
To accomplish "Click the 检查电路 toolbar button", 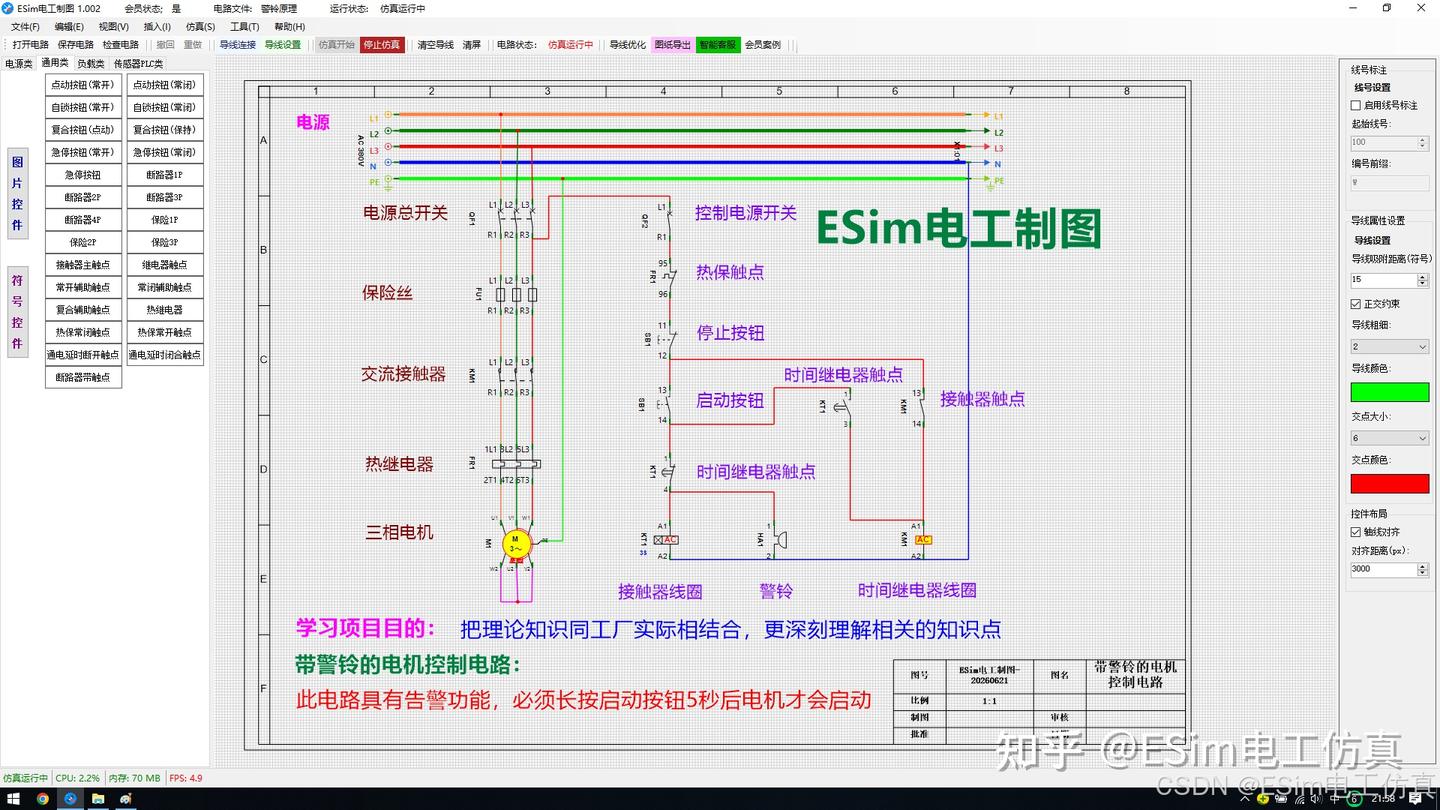I will pyautogui.click(x=120, y=45).
